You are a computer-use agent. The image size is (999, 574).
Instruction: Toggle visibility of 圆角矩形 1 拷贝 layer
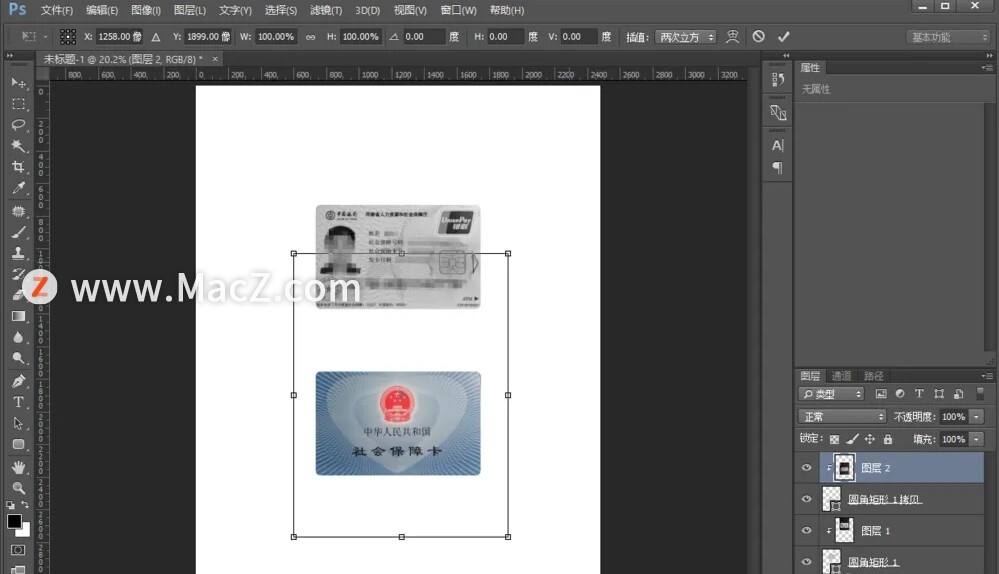tap(807, 499)
